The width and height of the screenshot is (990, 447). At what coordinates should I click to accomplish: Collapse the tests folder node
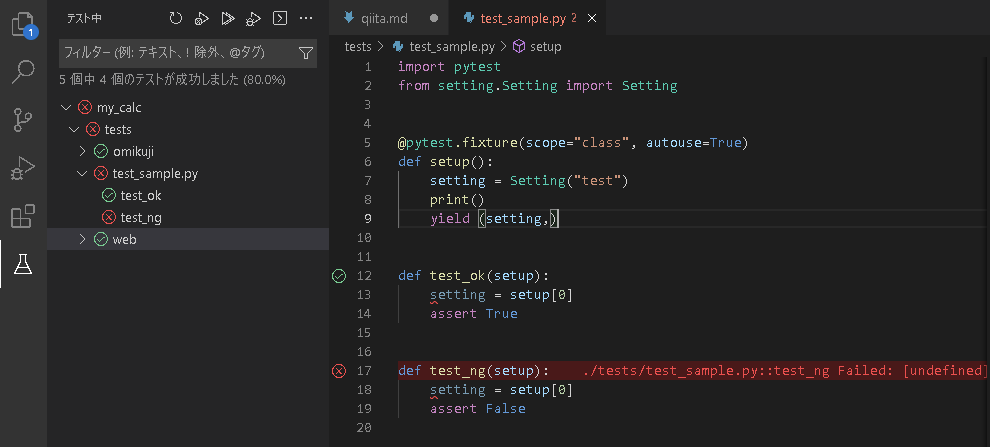[74, 129]
